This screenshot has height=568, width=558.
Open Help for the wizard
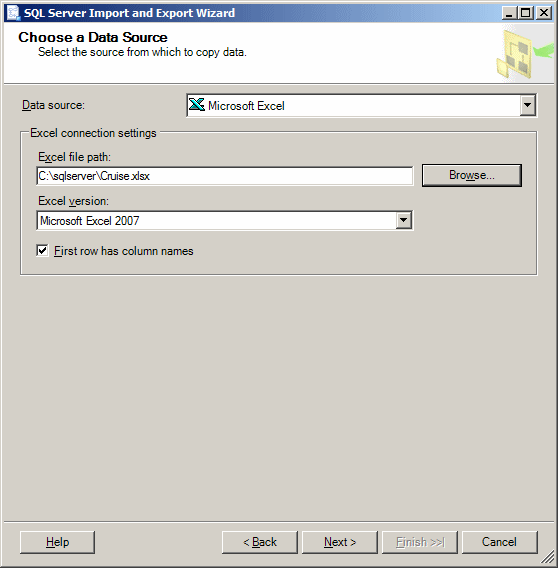pos(57,542)
